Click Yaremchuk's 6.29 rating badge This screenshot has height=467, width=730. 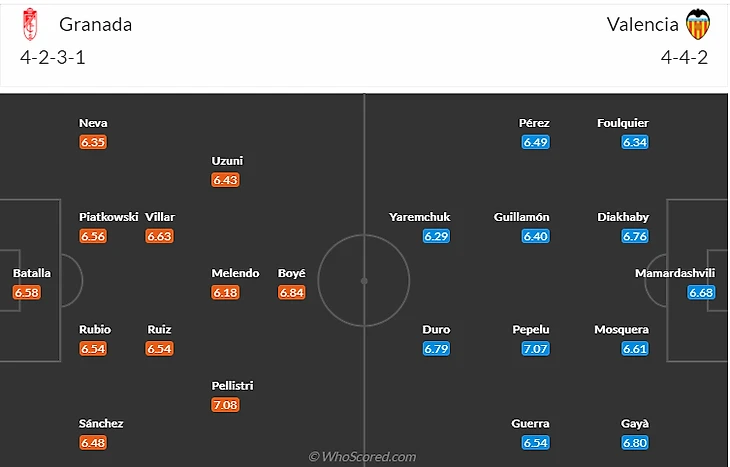436,236
